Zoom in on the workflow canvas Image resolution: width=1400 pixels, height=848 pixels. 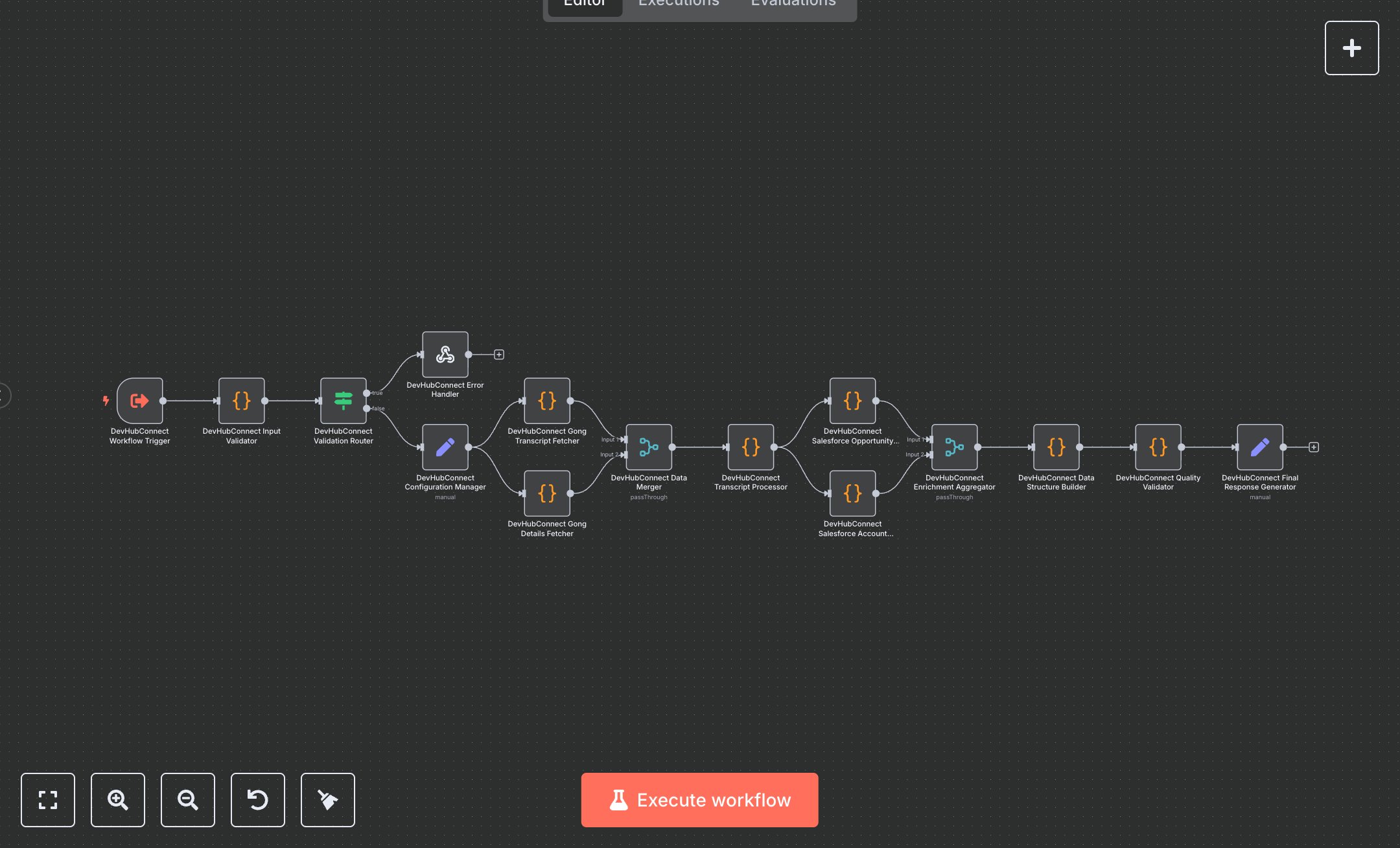point(118,800)
